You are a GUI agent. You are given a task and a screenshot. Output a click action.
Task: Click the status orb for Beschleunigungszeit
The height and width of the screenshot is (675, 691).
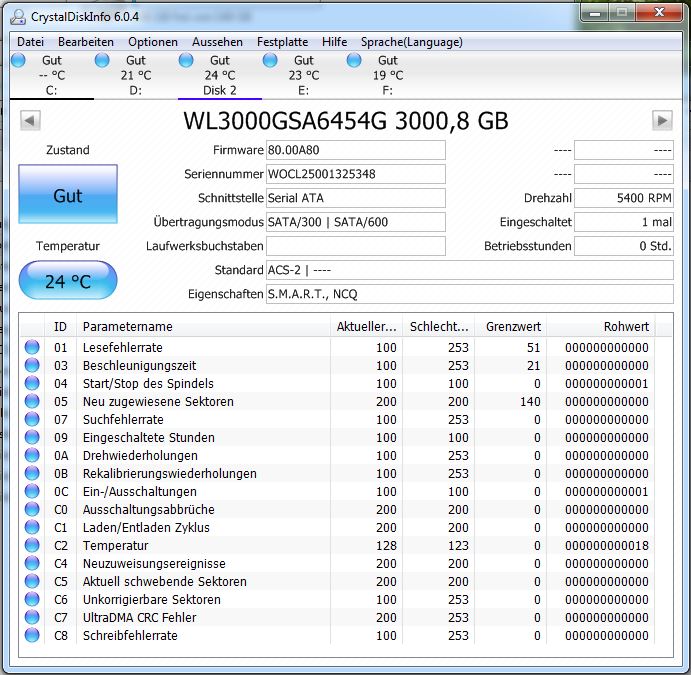32,365
